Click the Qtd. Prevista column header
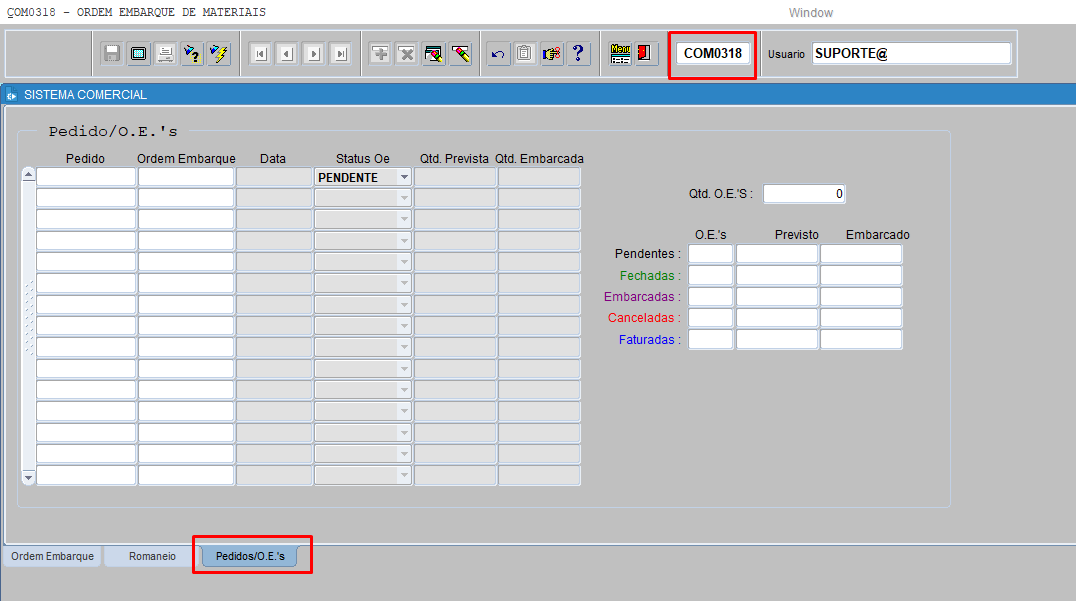1076x601 pixels. (454, 158)
